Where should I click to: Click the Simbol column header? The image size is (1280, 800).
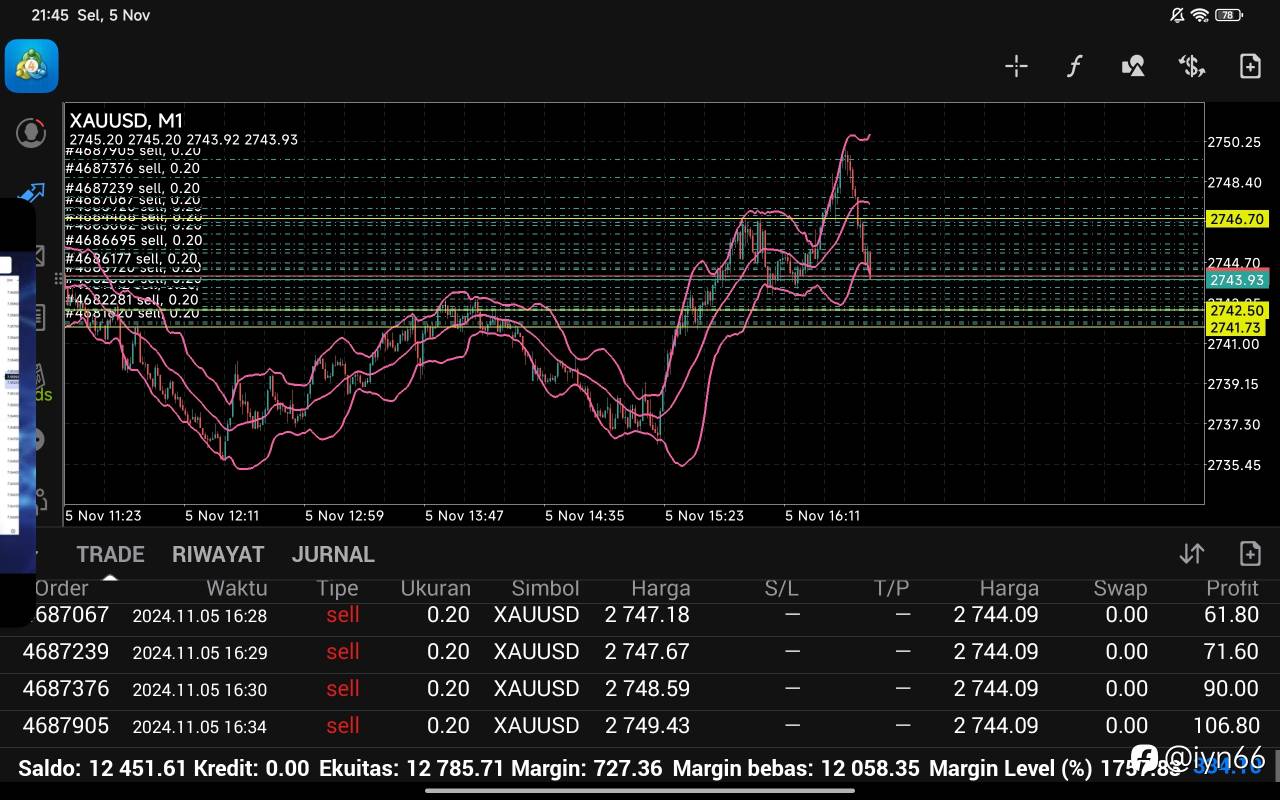(x=545, y=589)
